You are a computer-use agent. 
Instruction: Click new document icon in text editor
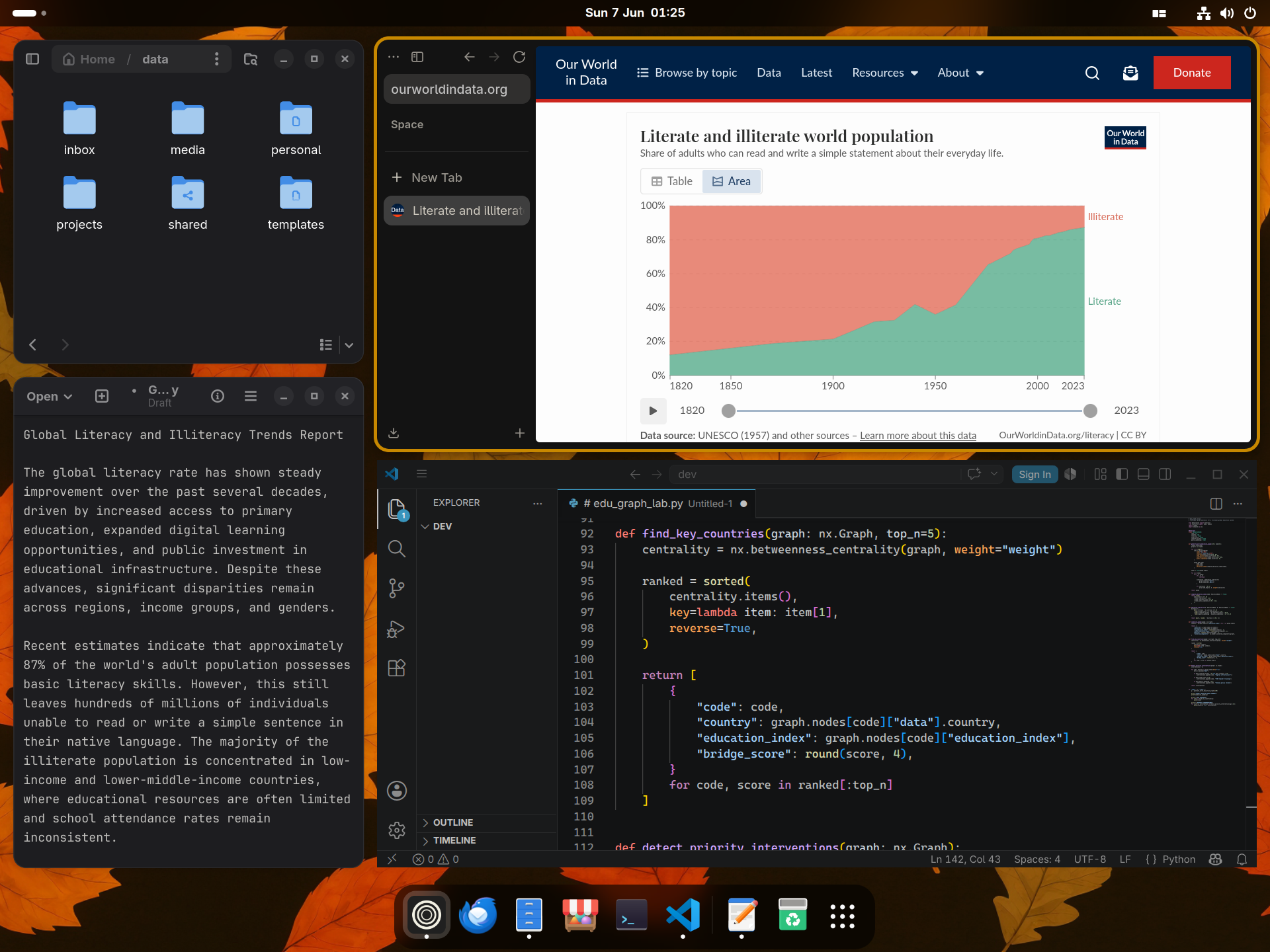pyautogui.click(x=102, y=396)
